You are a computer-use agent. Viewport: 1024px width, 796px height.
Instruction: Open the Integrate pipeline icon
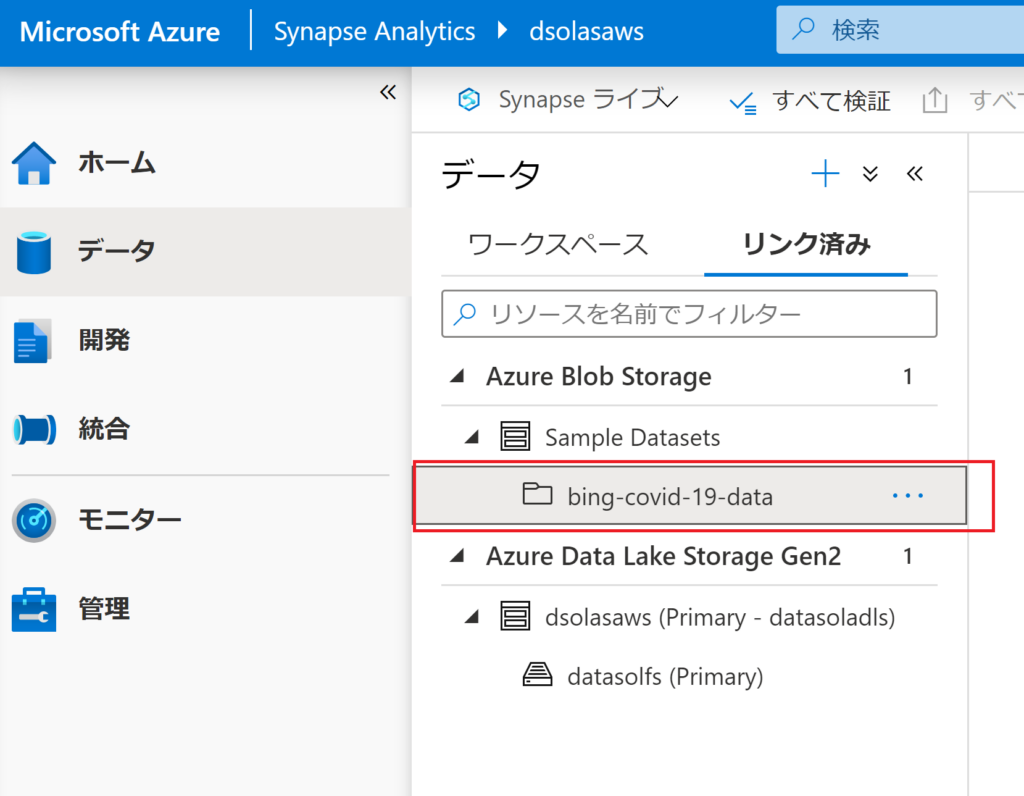pyautogui.click(x=34, y=430)
